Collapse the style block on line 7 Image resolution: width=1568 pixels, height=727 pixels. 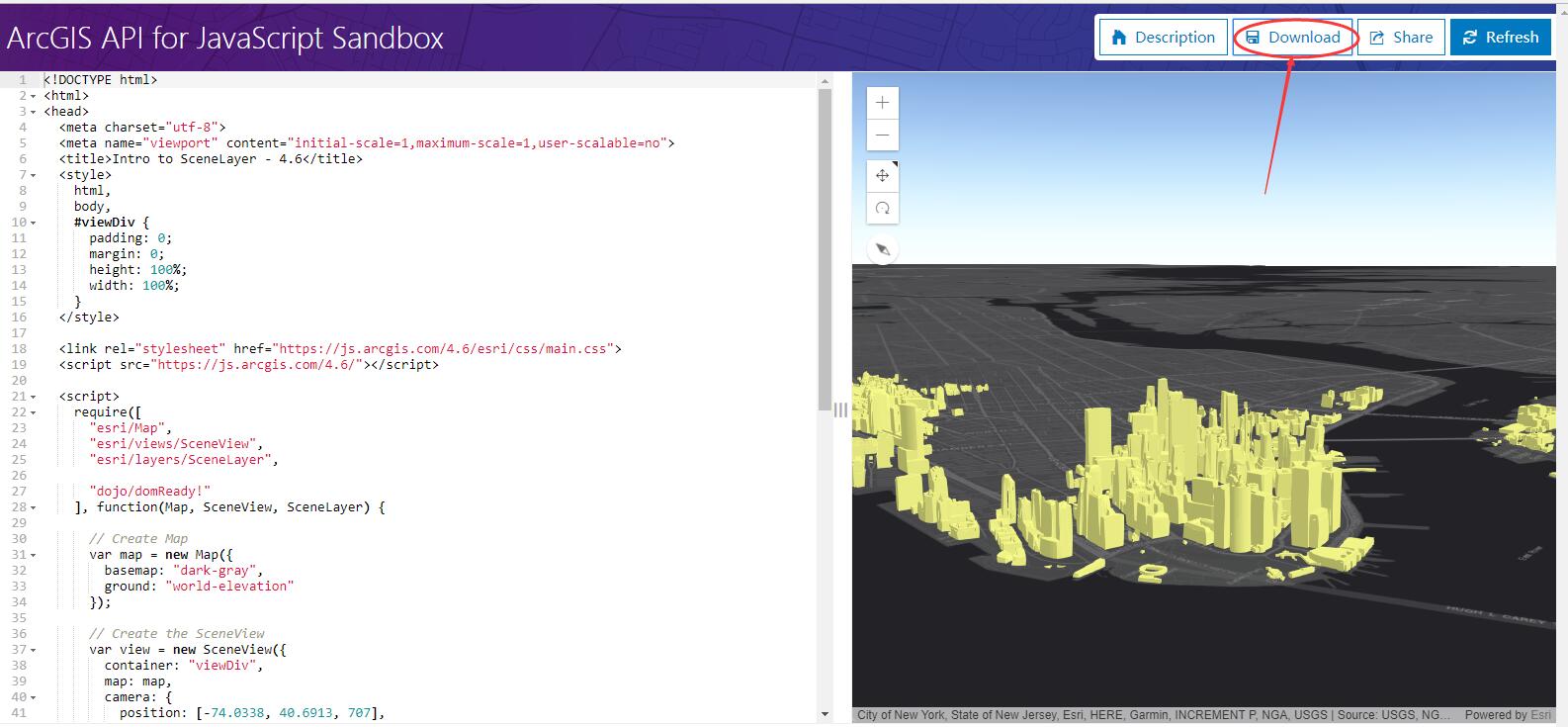click(x=33, y=175)
